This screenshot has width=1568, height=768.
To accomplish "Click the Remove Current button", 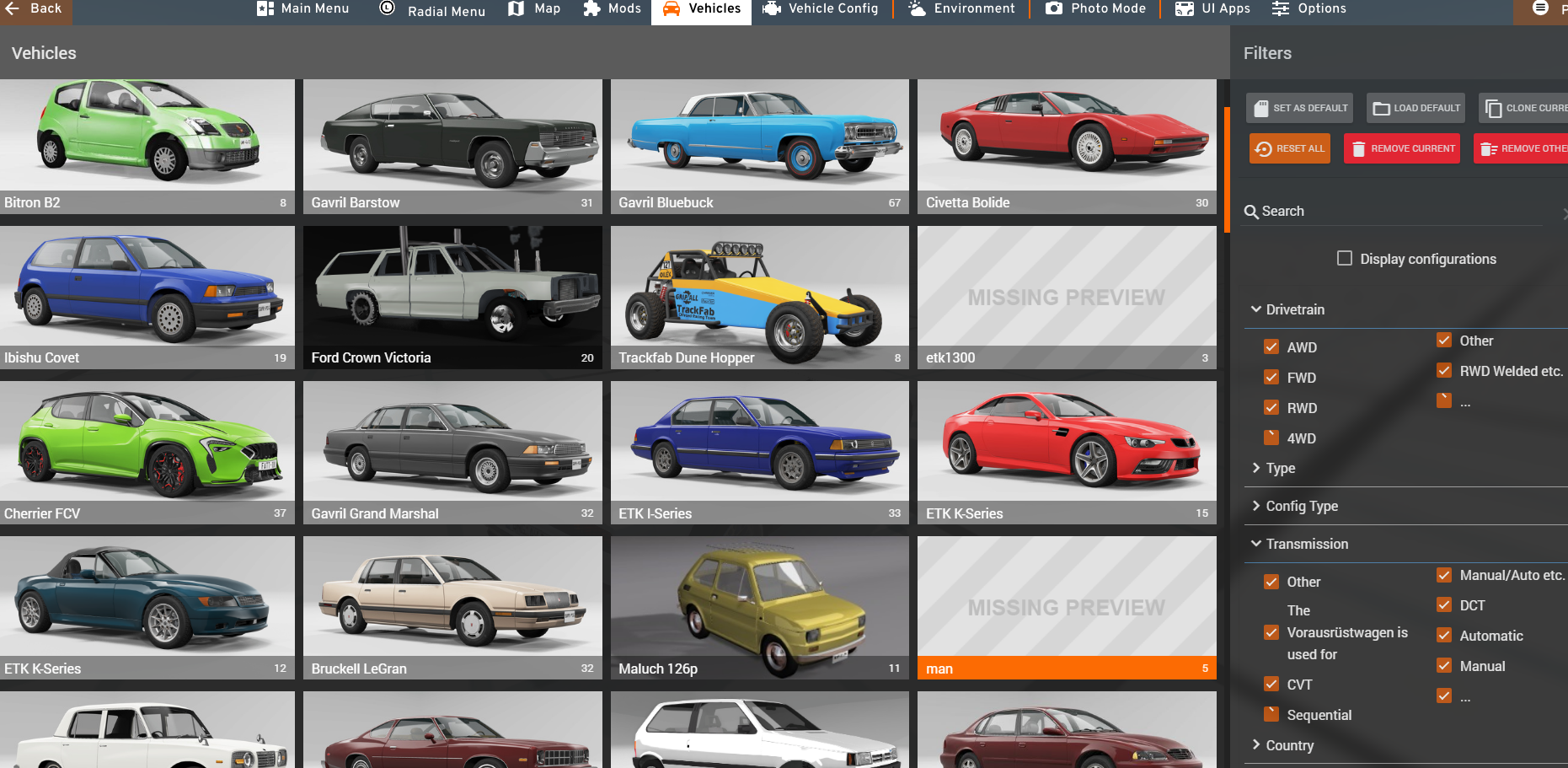I will [x=1402, y=148].
